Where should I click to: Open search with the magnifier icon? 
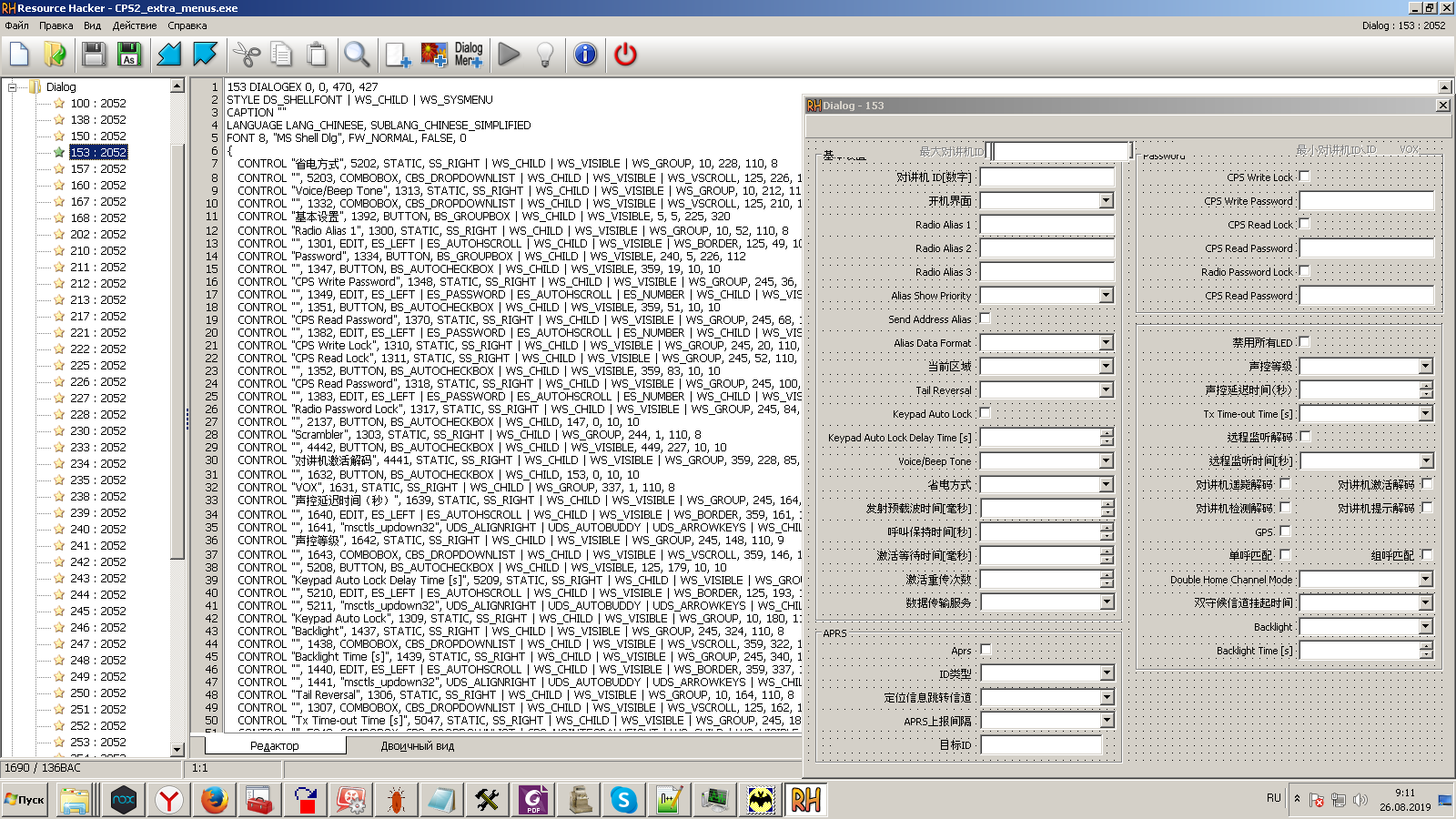click(357, 55)
